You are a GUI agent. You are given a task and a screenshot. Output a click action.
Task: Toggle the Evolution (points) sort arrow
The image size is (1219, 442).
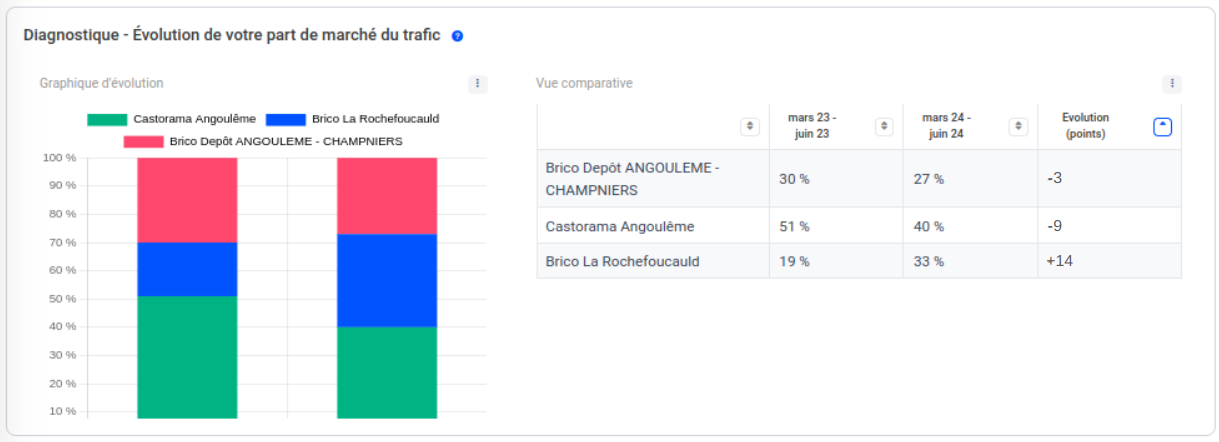(1162, 127)
